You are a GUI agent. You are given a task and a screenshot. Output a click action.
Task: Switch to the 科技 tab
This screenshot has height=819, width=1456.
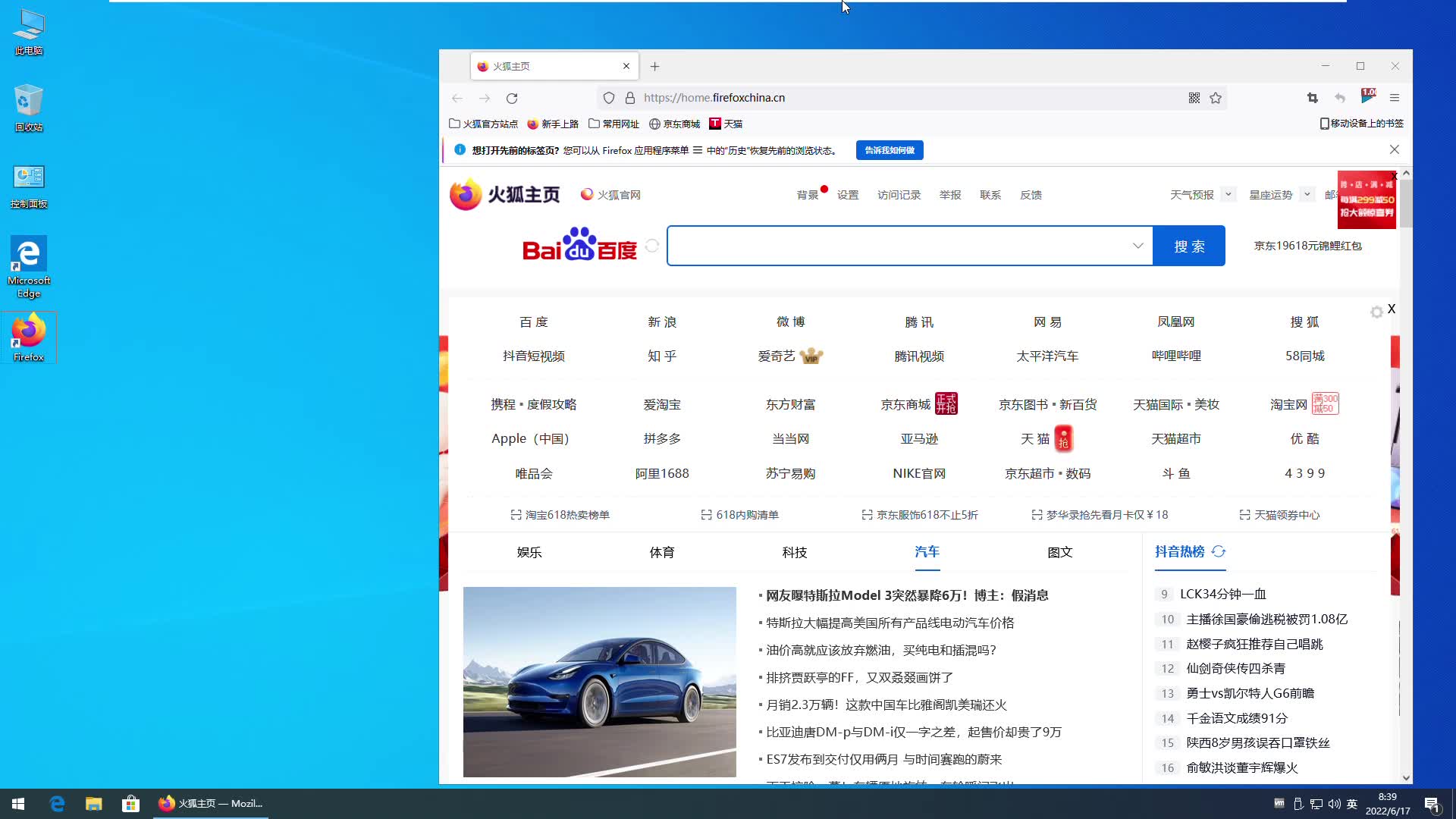pyautogui.click(x=795, y=552)
